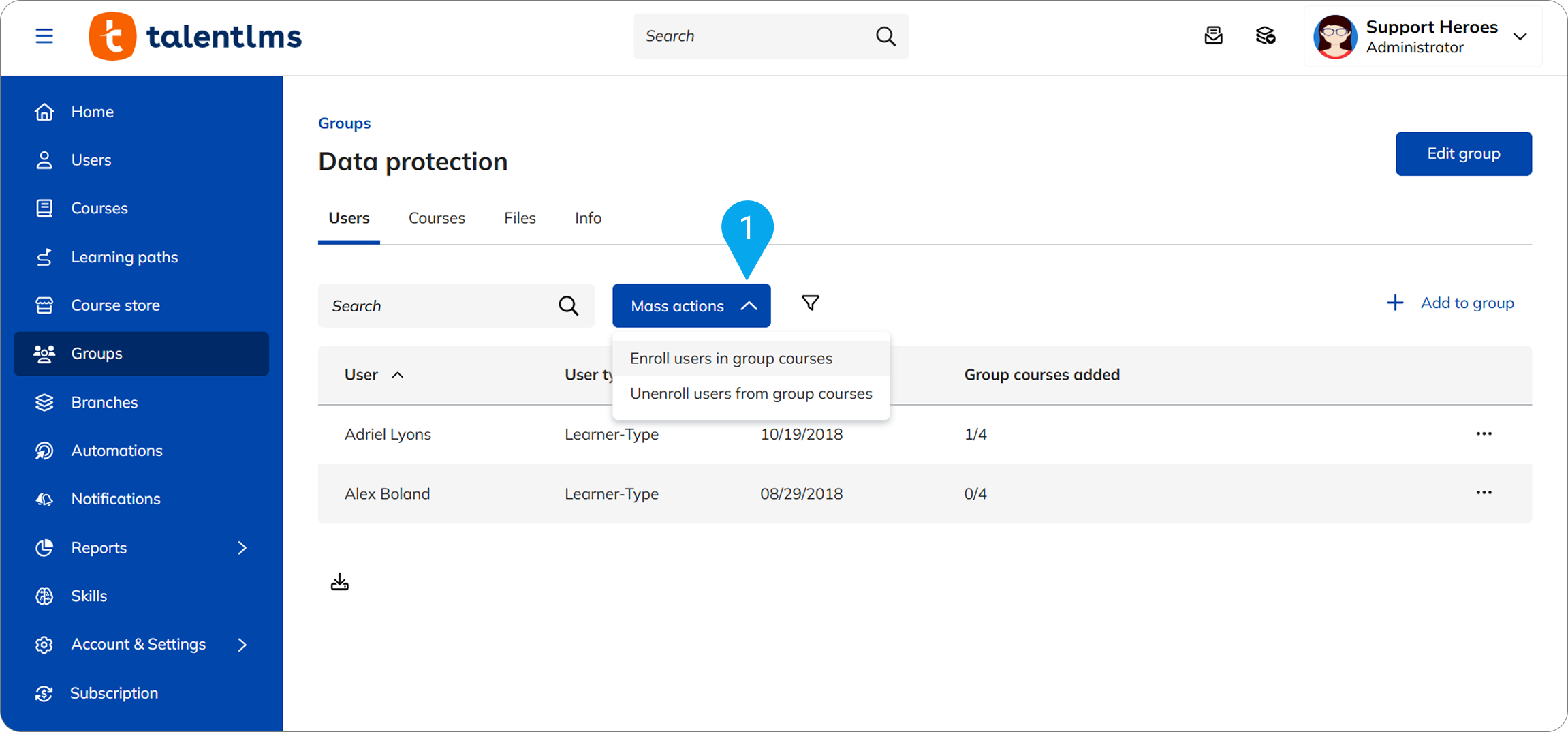Open the Support Heroes profile dropdown
The image size is (1568, 732).
click(x=1520, y=37)
